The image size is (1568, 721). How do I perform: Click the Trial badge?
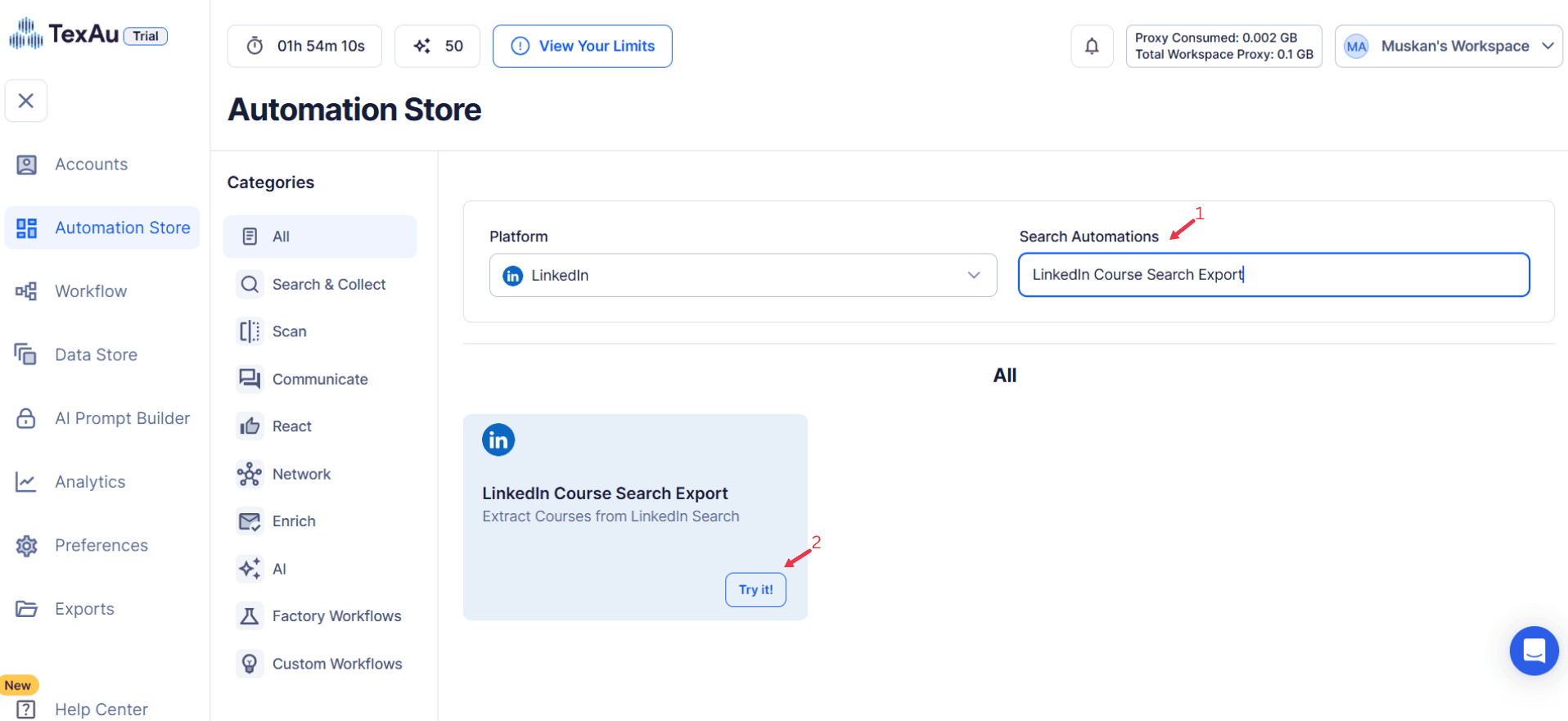(x=146, y=36)
